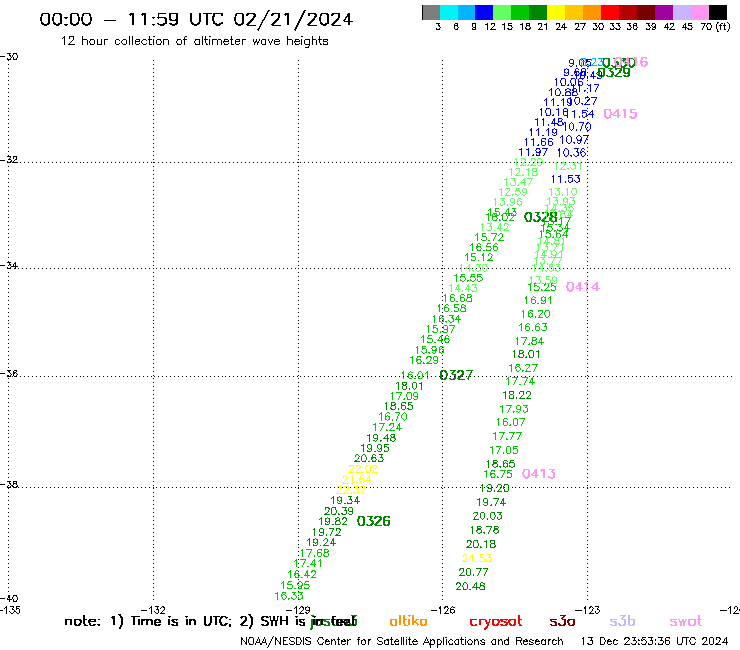Click the 's3a' satellite legend label
Screen dimensions: 740x650
pos(562,621)
